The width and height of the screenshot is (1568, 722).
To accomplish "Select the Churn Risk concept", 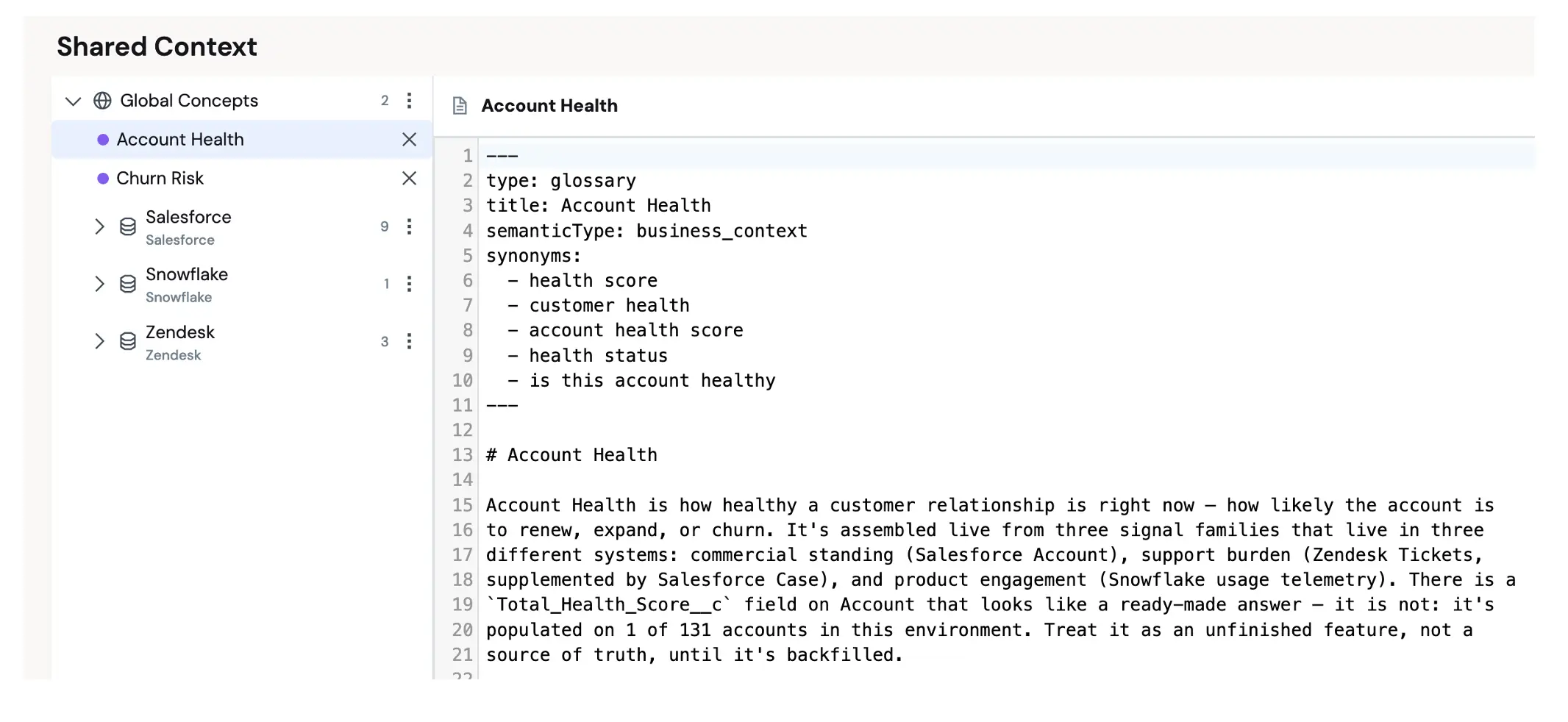I will click(x=242, y=179).
